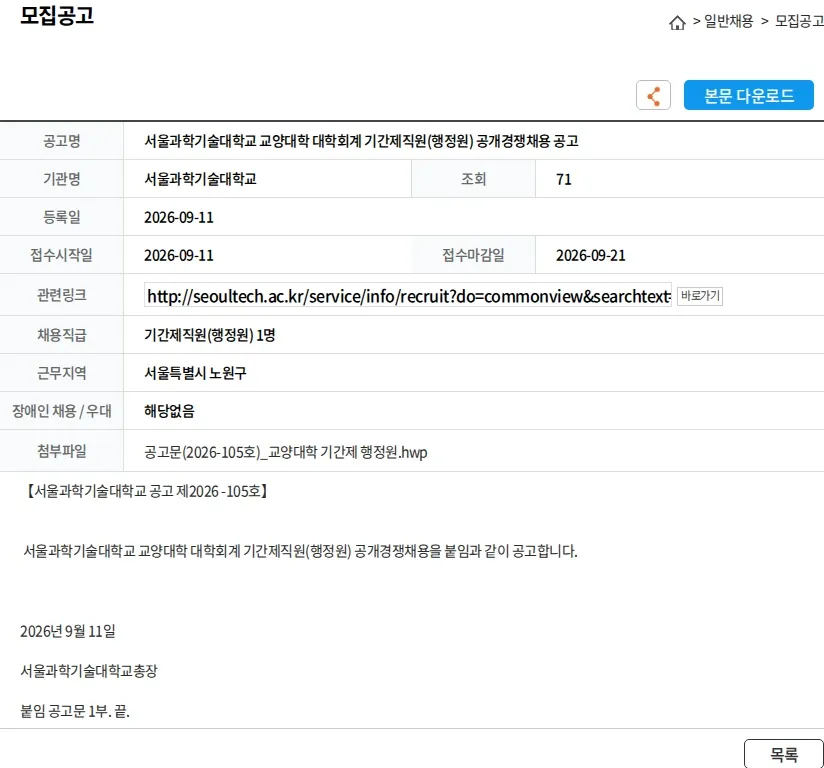The image size is (824, 768).
Task: Click the orange share icon button
Action: (x=653, y=95)
